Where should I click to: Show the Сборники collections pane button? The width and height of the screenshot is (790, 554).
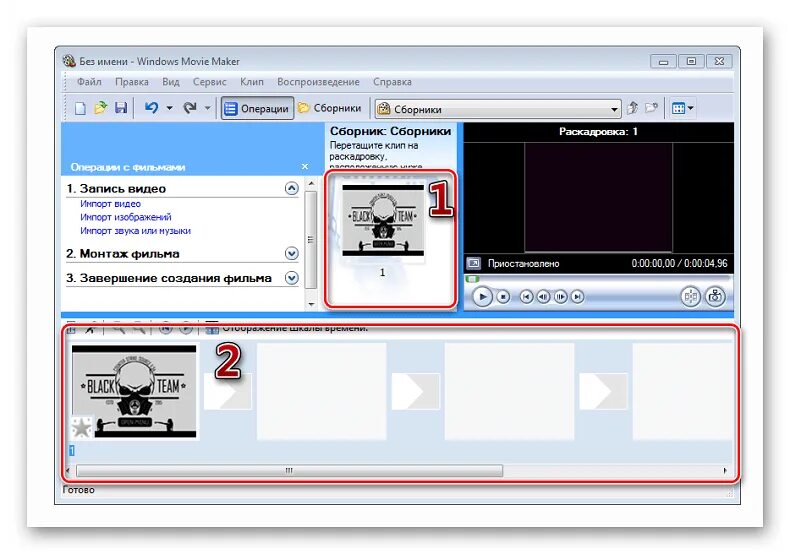click(x=330, y=108)
